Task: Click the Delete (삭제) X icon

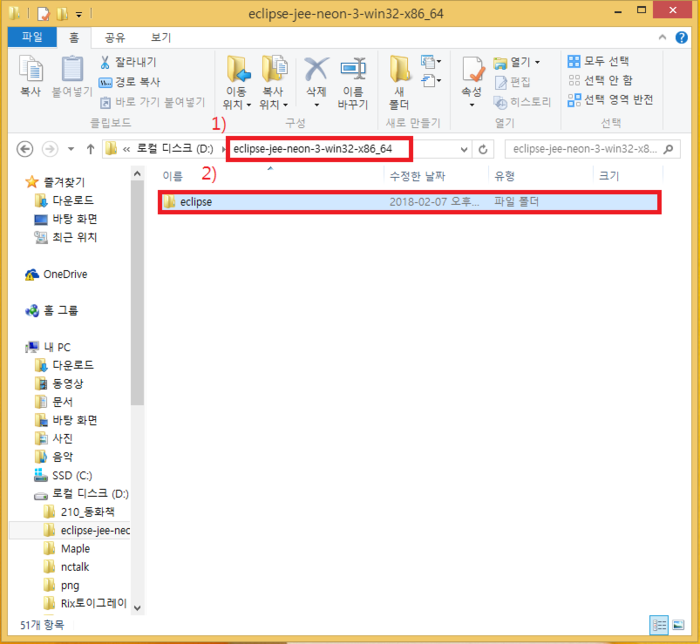Action: 316,70
